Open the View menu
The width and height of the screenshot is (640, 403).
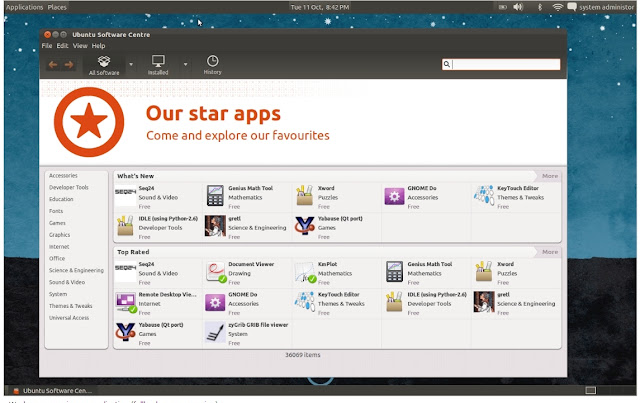click(80, 46)
